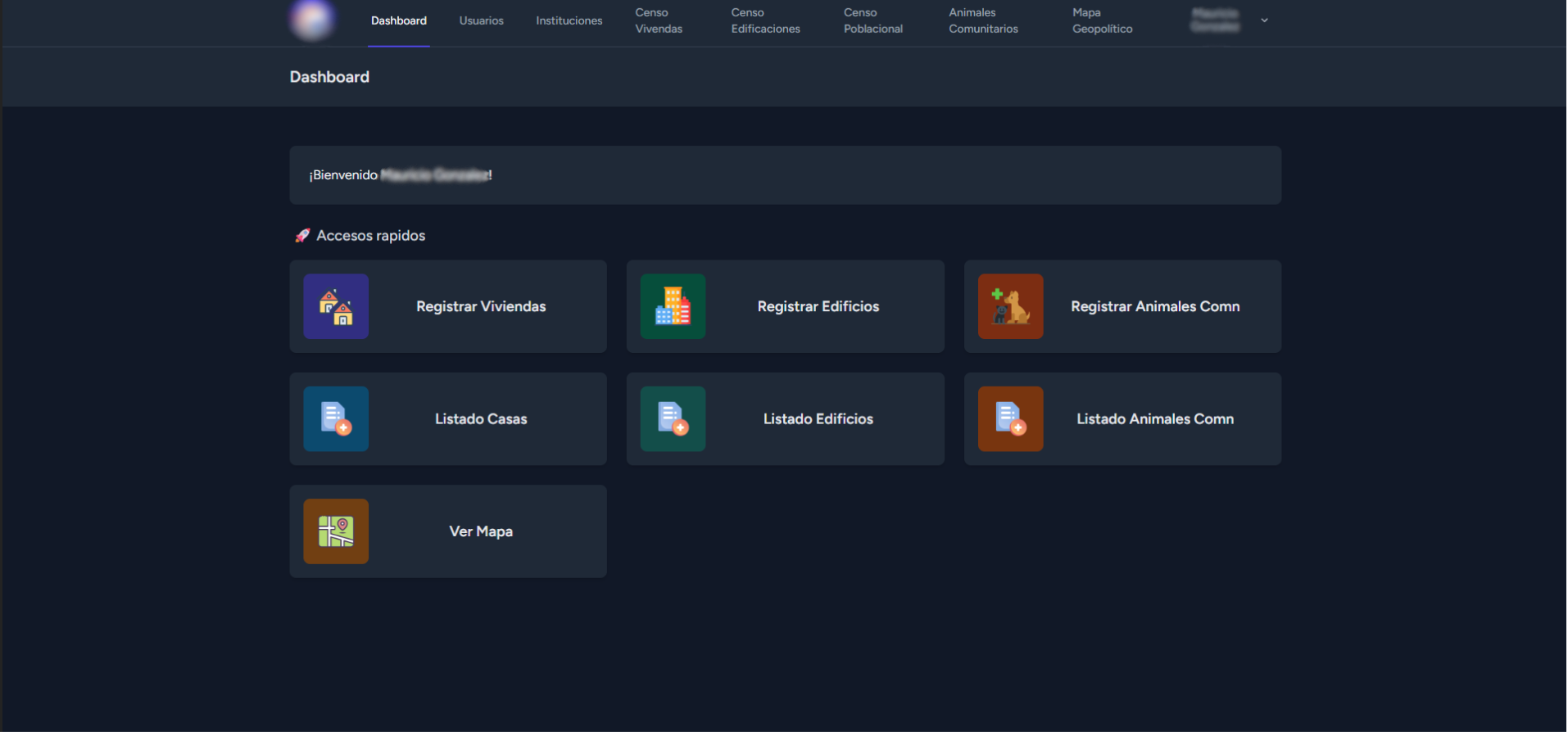Navigate to Censo Viviendas

(659, 20)
